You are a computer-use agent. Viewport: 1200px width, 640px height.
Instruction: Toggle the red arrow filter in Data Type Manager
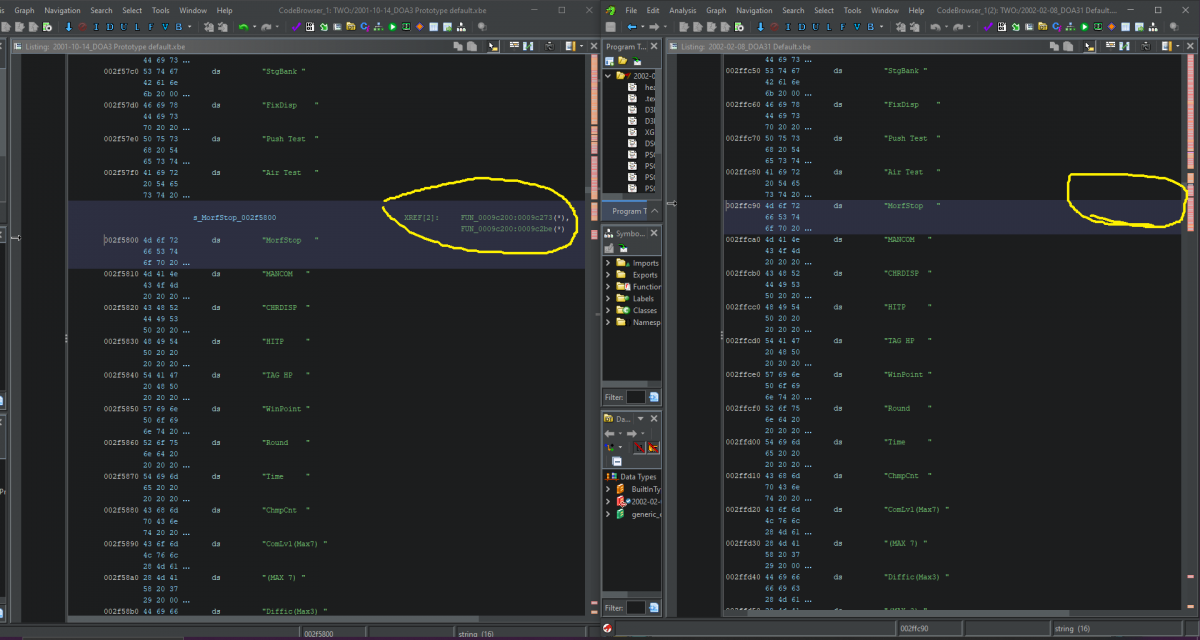point(653,447)
